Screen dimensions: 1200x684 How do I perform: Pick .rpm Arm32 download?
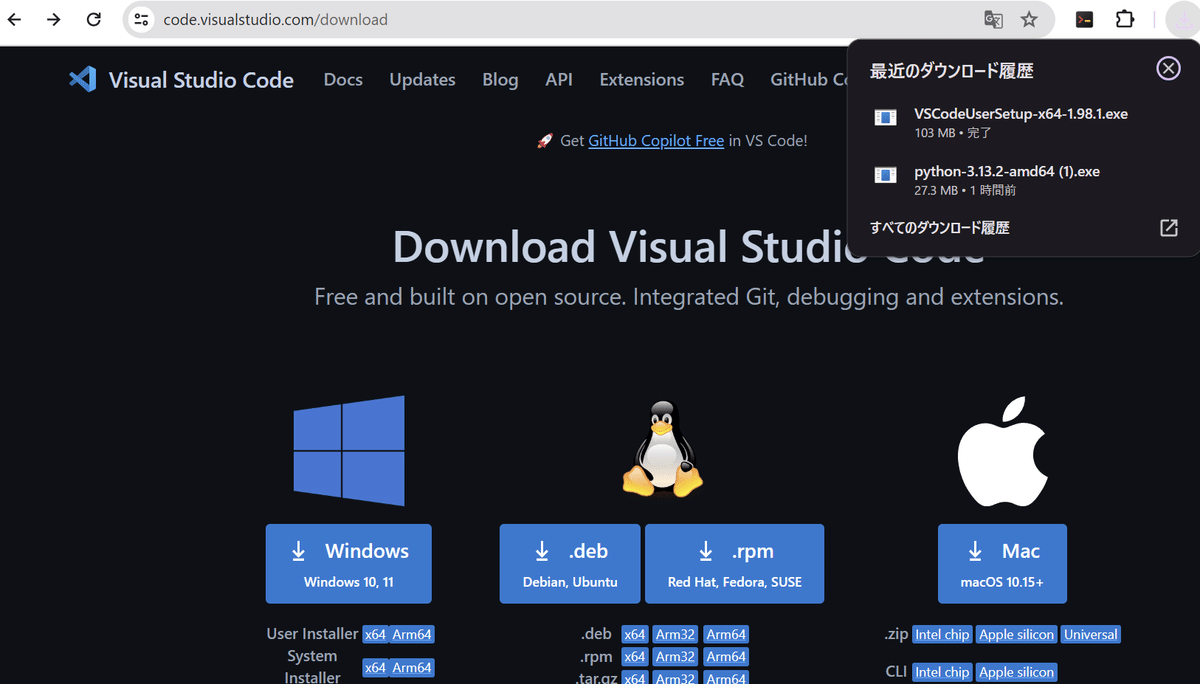[x=675, y=657]
